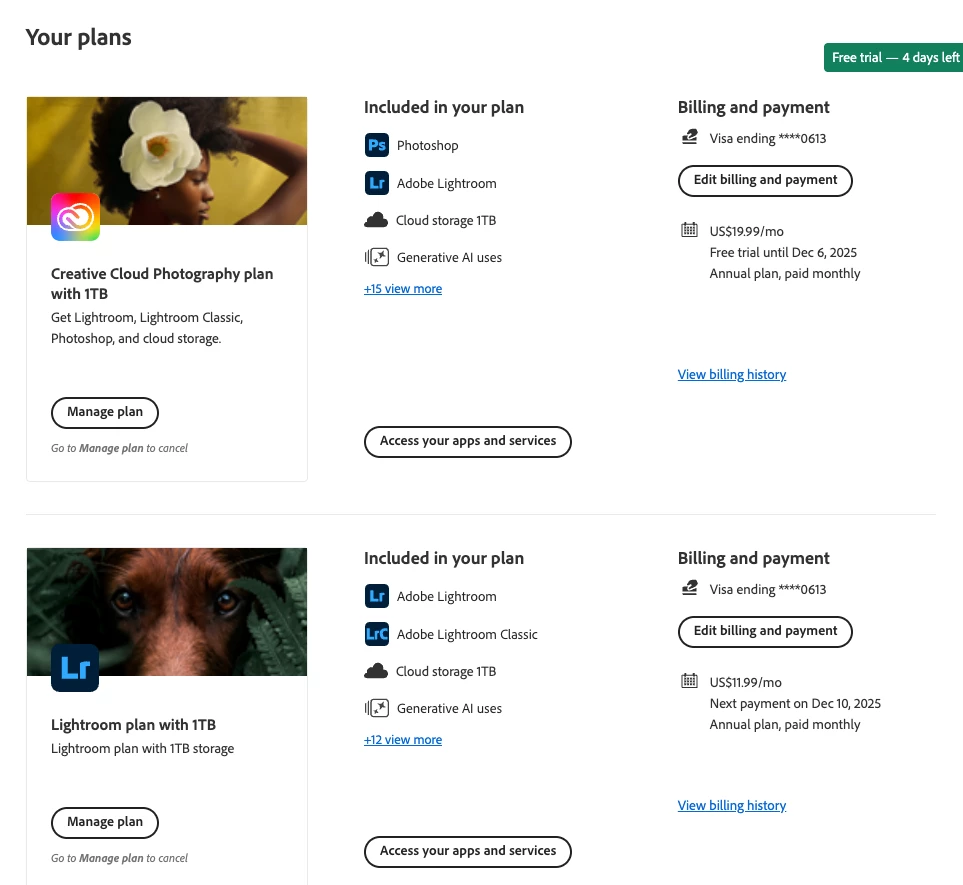Click the Generative AI icon in Photography plan
The width and height of the screenshot is (963, 885).
pyautogui.click(x=376, y=257)
